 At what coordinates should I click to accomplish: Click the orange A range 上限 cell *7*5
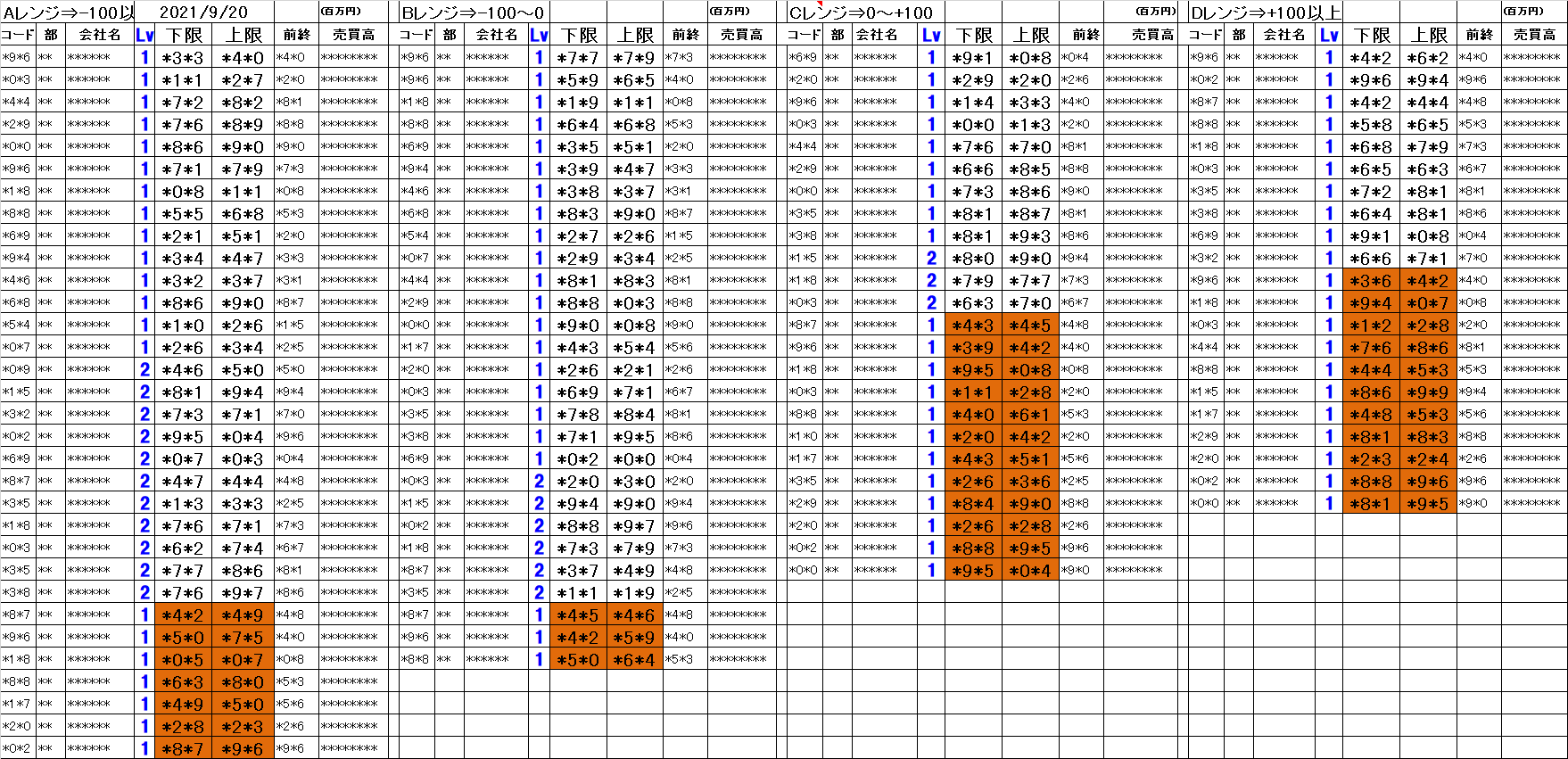click(x=243, y=637)
